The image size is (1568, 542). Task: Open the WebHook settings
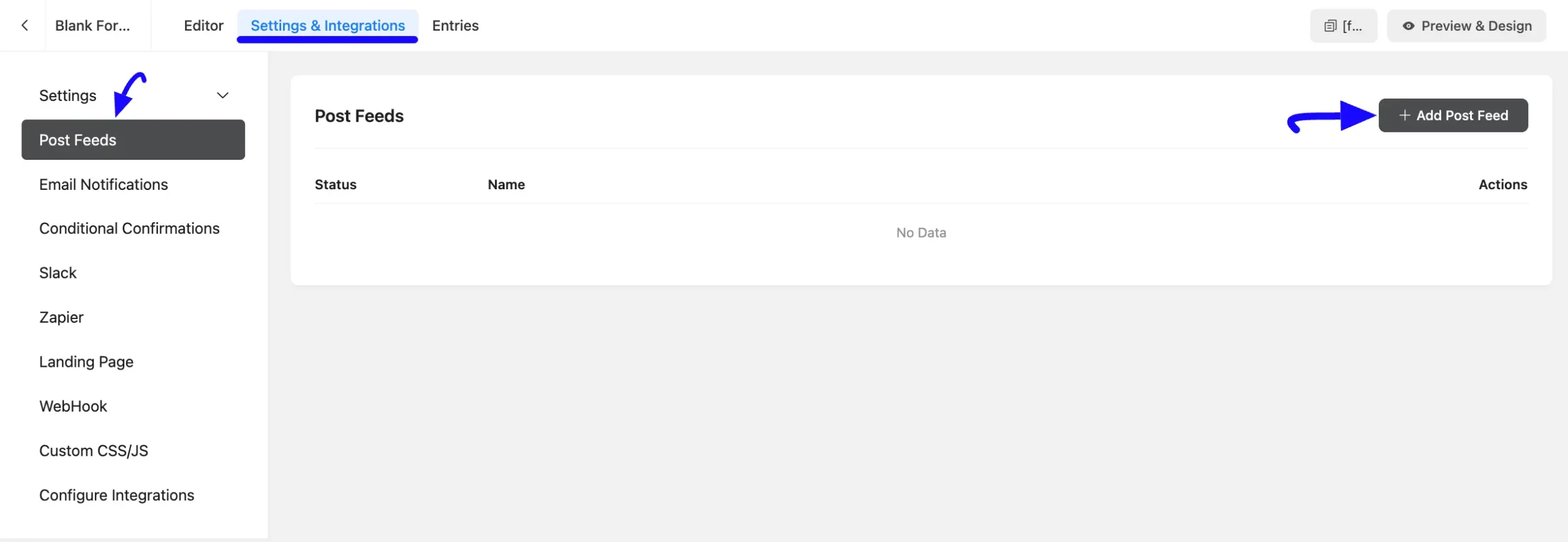(x=73, y=406)
